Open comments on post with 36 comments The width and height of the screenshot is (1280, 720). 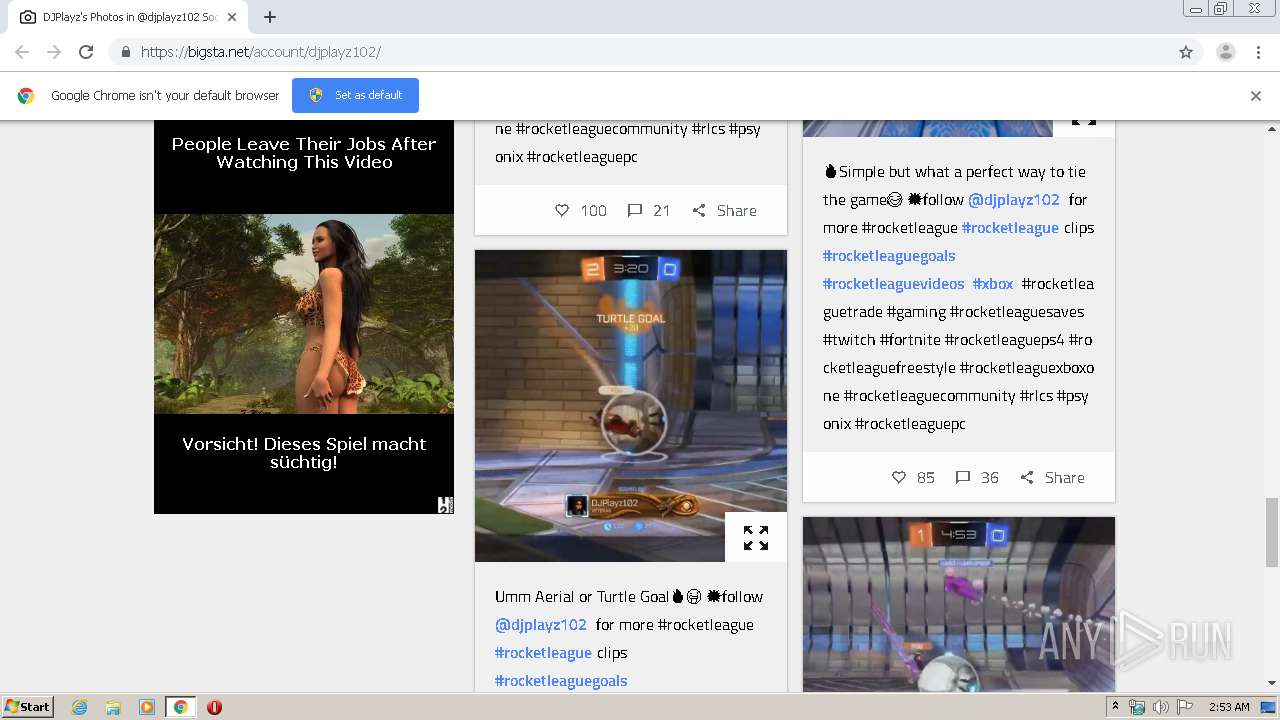tap(963, 477)
